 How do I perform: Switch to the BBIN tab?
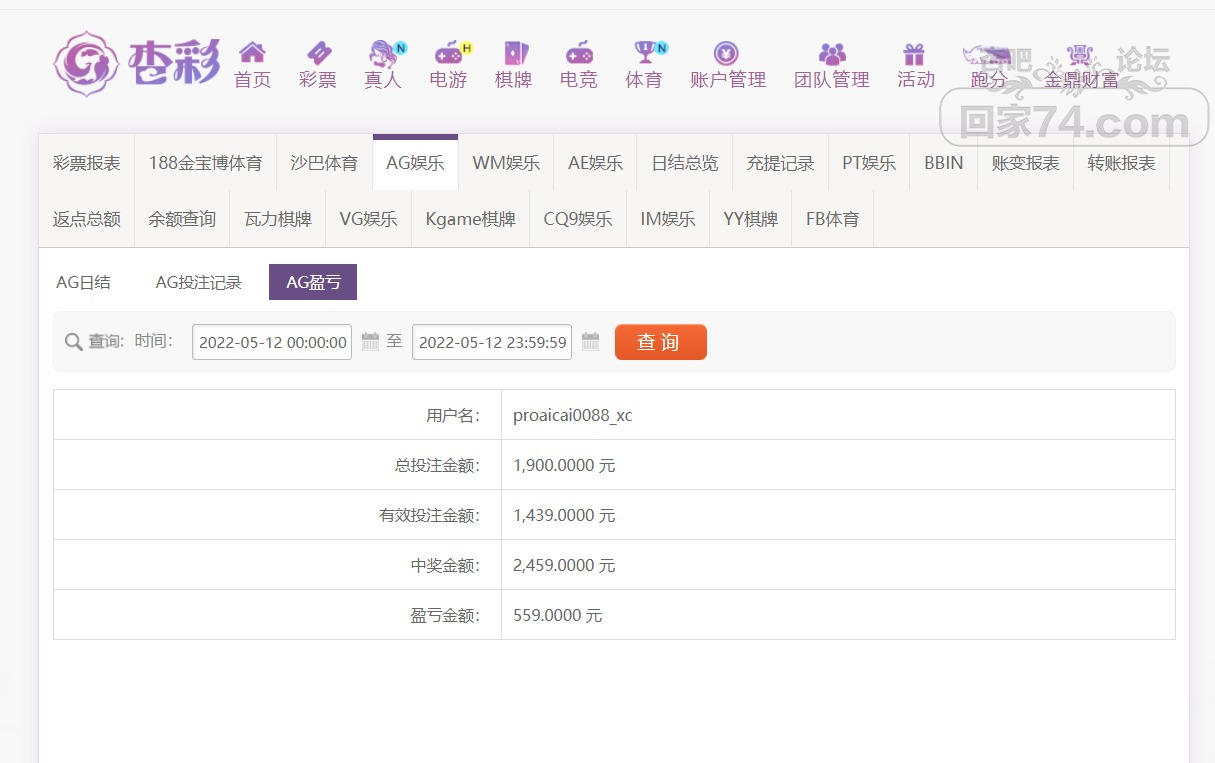pyautogui.click(x=944, y=163)
